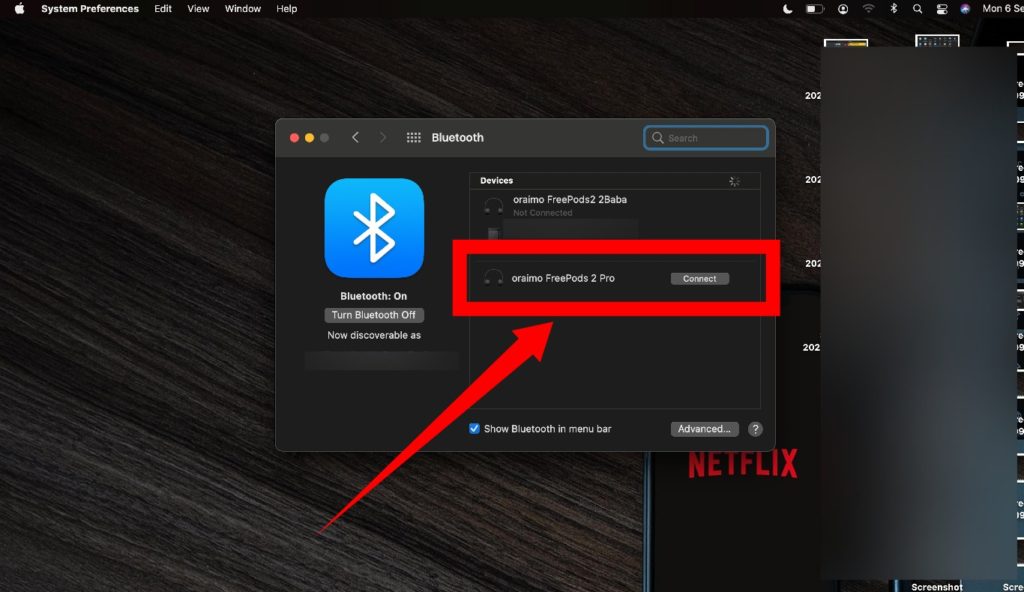Open the user account menu bar icon
Screen dimensions: 1024x592
tap(843, 8)
